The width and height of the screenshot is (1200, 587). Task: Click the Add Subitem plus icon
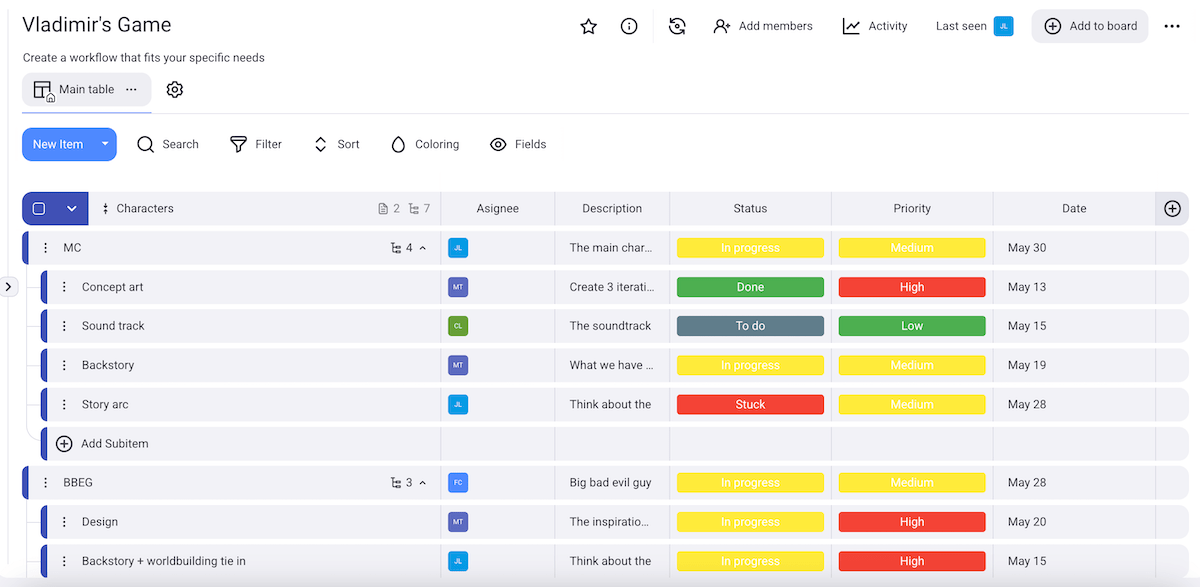point(64,444)
